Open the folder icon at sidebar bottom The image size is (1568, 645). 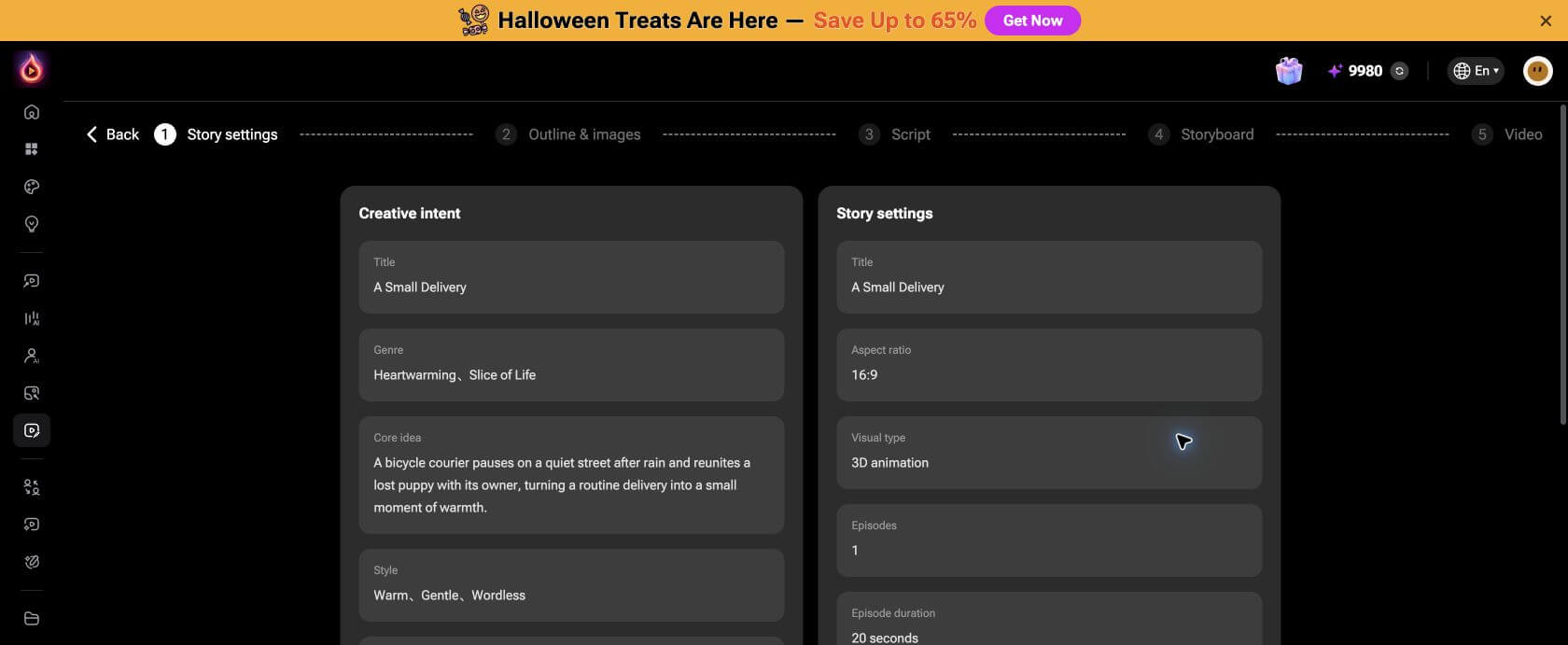click(32, 618)
